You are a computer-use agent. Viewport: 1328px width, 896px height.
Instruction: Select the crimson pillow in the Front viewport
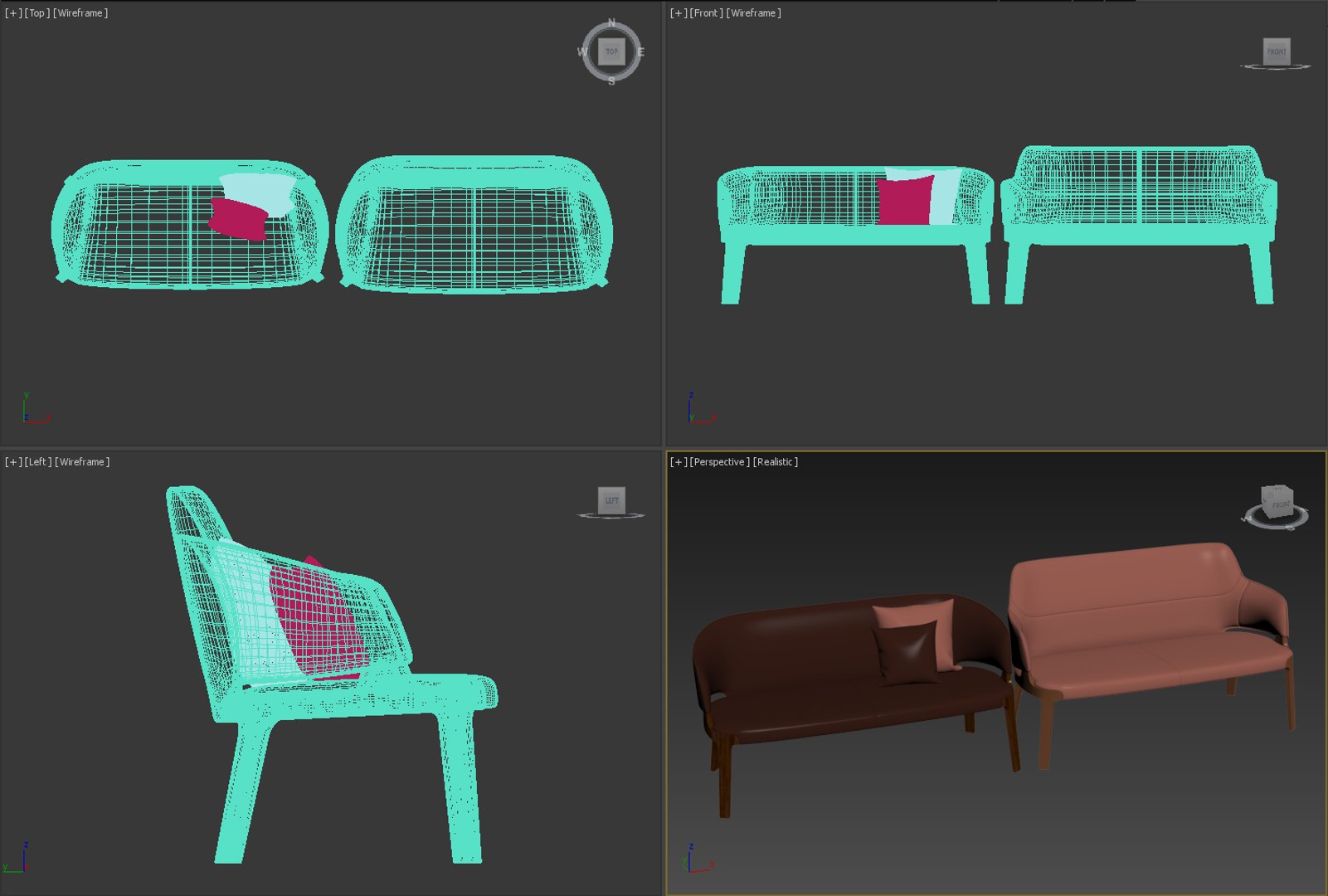coord(904,201)
